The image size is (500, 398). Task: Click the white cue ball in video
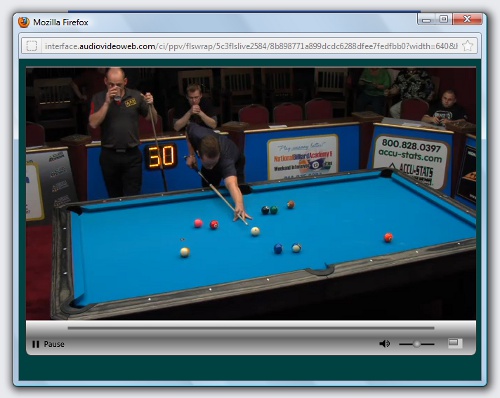[x=255, y=231]
